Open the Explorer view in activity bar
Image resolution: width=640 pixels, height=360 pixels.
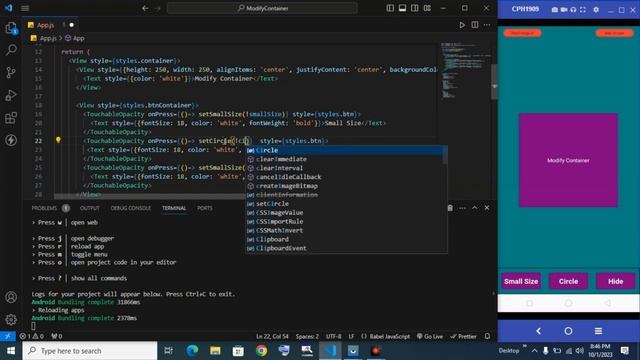coord(11,28)
